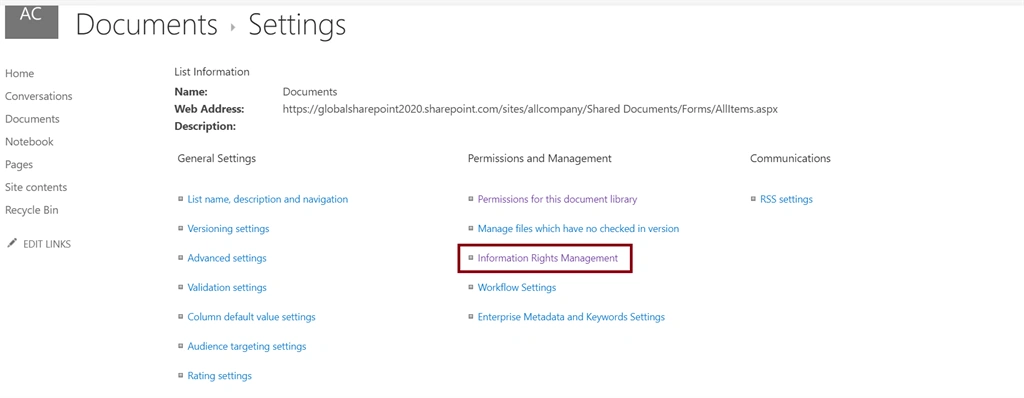
Task: Click the library web address URL text
Action: pos(530,109)
